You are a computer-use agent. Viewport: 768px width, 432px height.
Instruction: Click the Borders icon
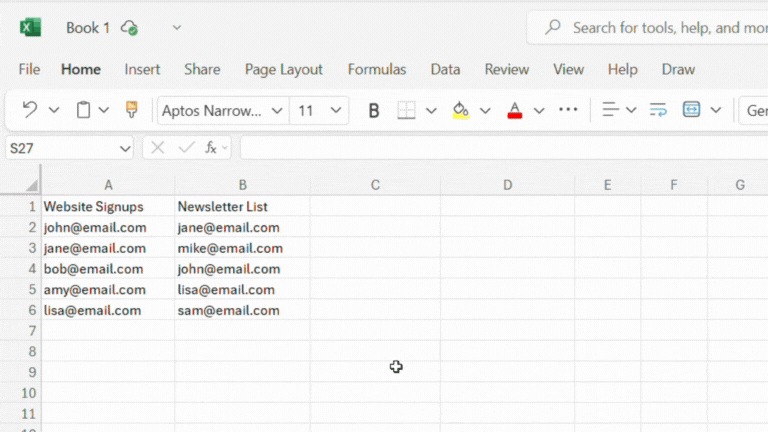[x=406, y=110]
